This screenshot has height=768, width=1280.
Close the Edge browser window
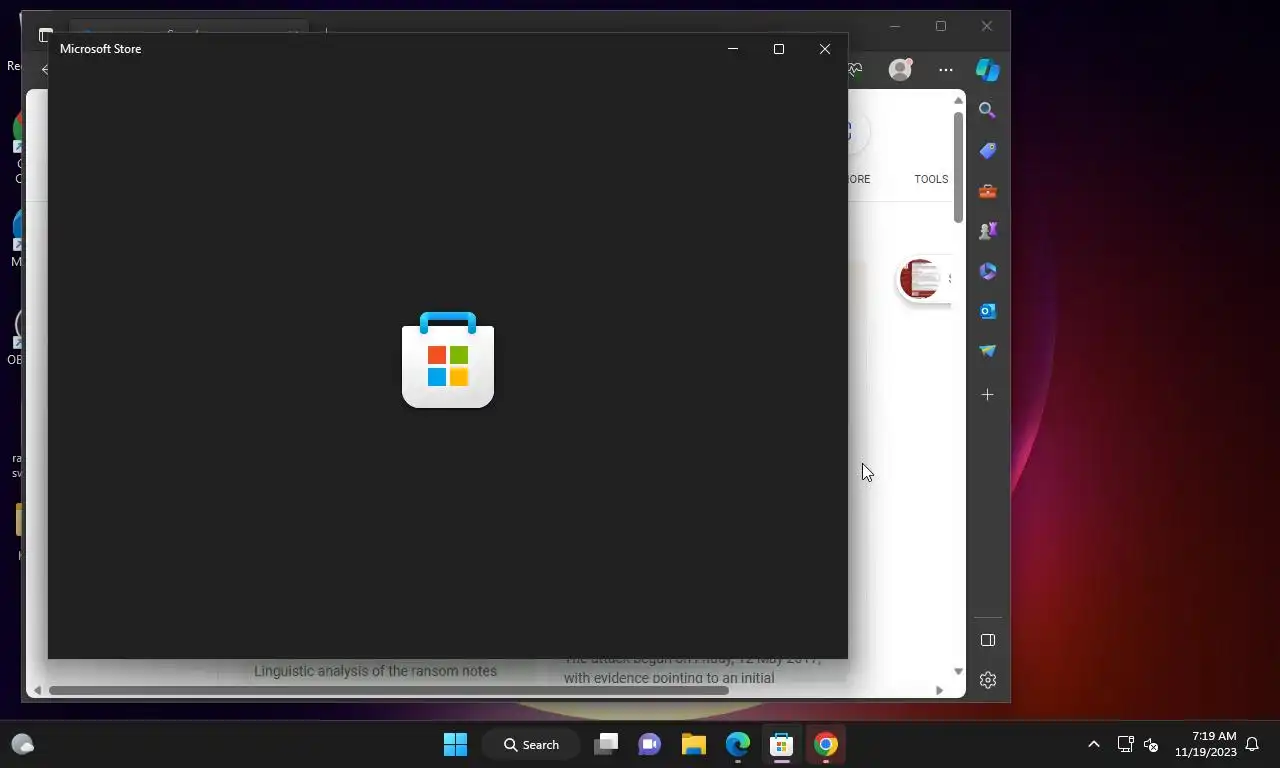tap(987, 26)
